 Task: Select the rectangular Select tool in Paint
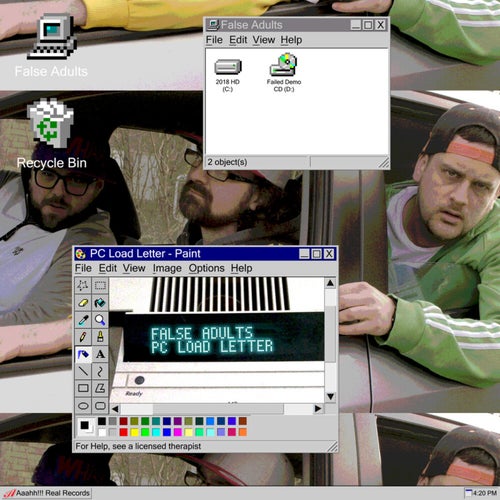coord(100,286)
